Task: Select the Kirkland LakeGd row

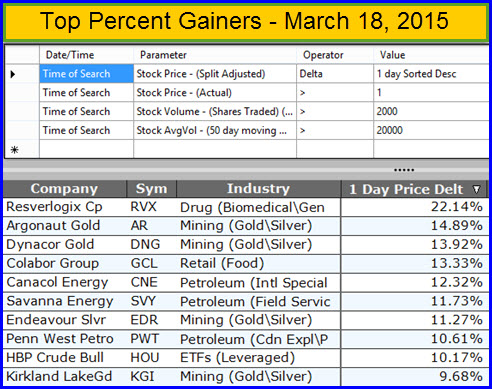Action: [x=245, y=377]
